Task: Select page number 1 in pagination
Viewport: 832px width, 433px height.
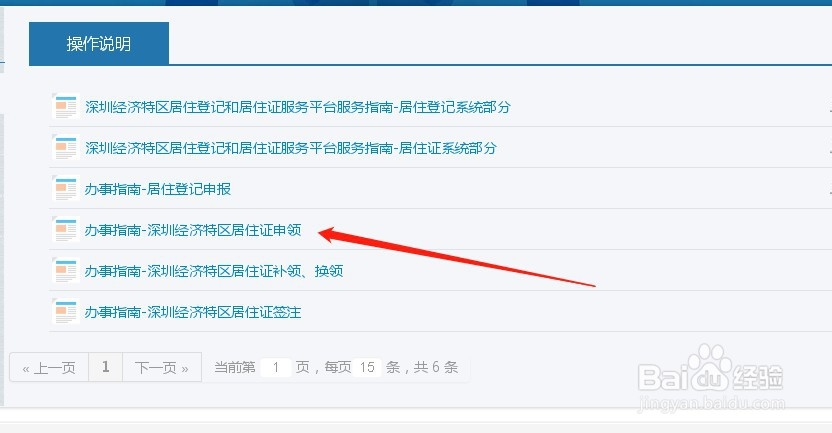Action: click(x=106, y=367)
